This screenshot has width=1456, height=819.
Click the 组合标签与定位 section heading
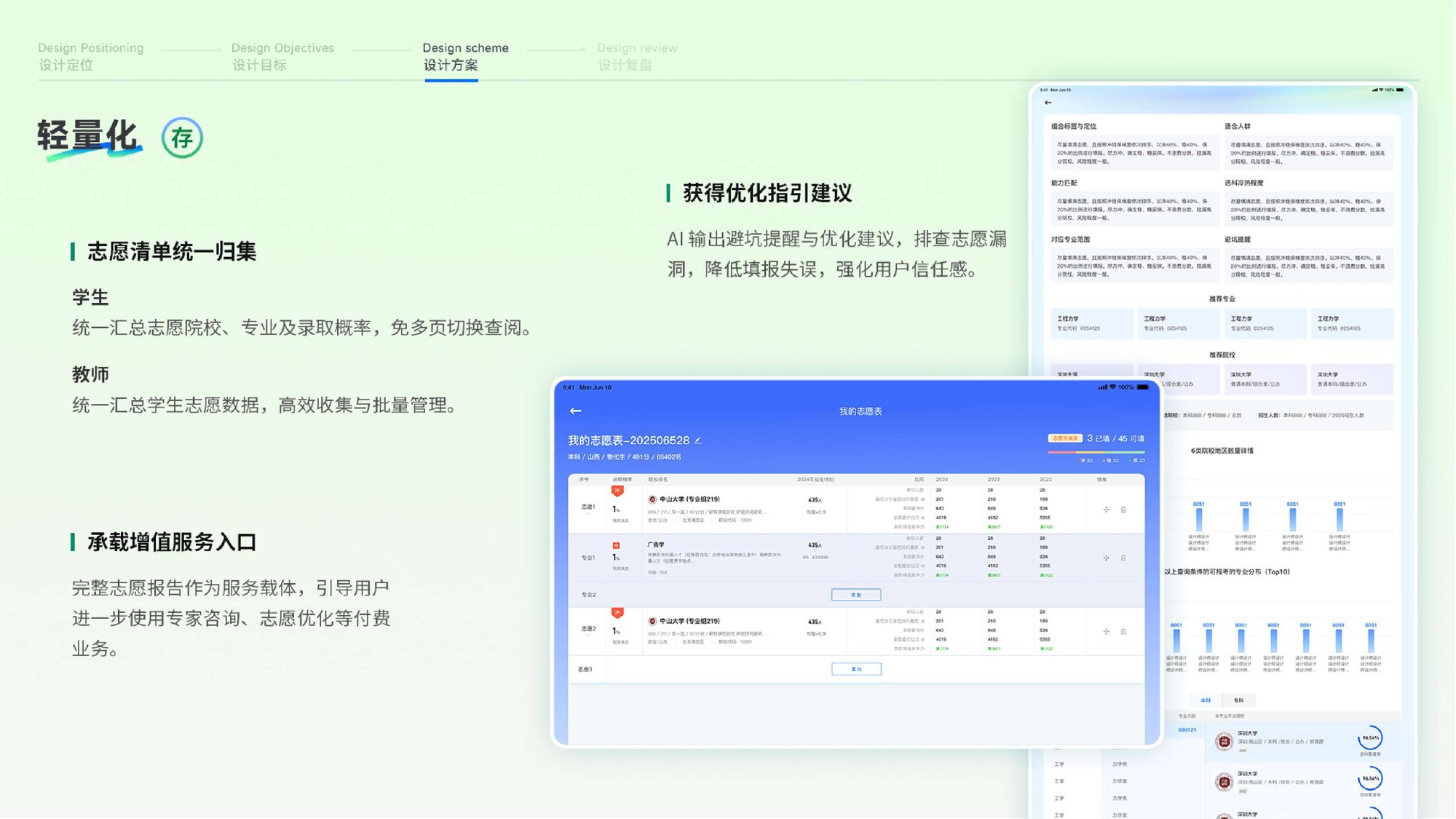1074,127
